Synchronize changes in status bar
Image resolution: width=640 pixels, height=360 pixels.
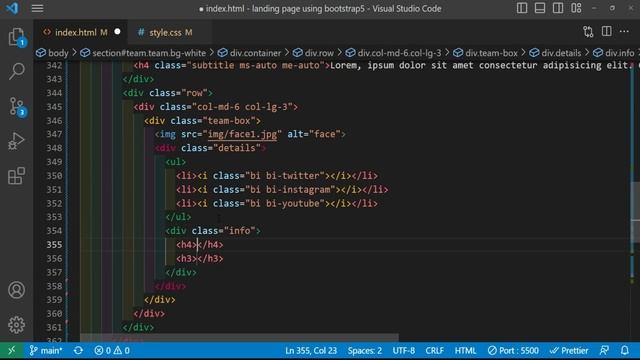[x=78, y=351]
